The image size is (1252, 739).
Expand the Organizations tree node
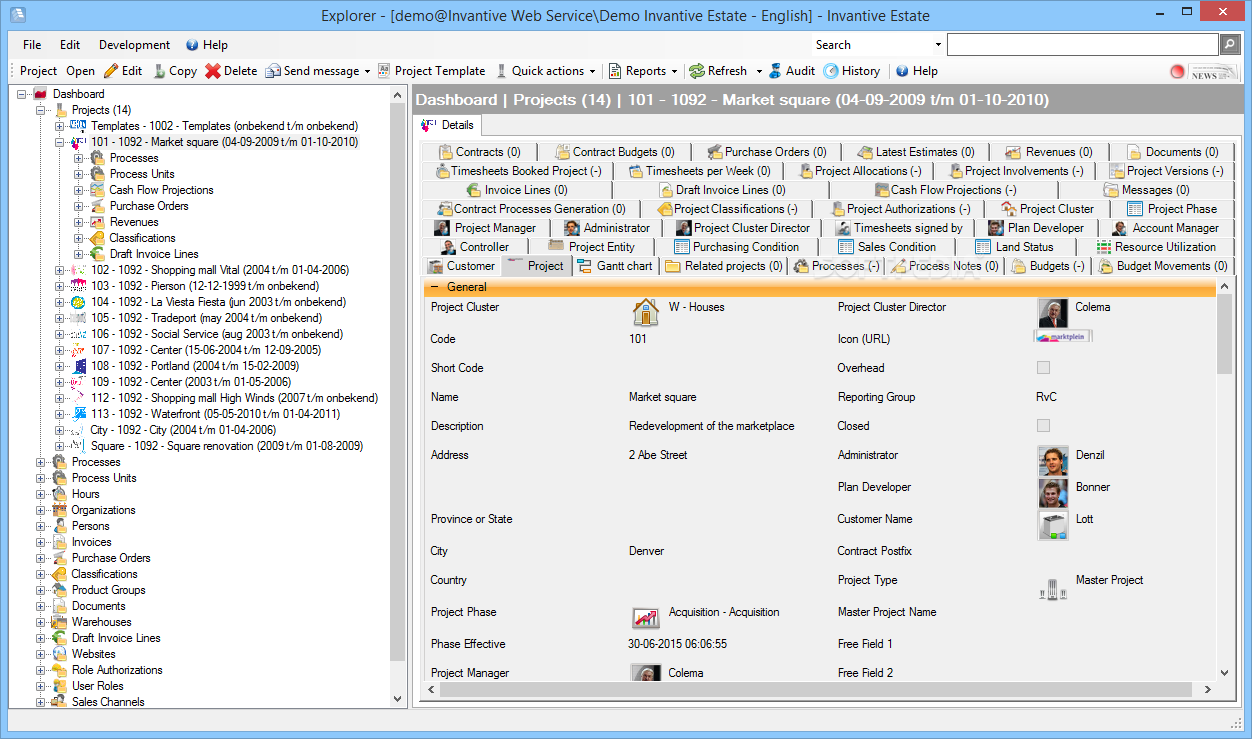coord(41,510)
